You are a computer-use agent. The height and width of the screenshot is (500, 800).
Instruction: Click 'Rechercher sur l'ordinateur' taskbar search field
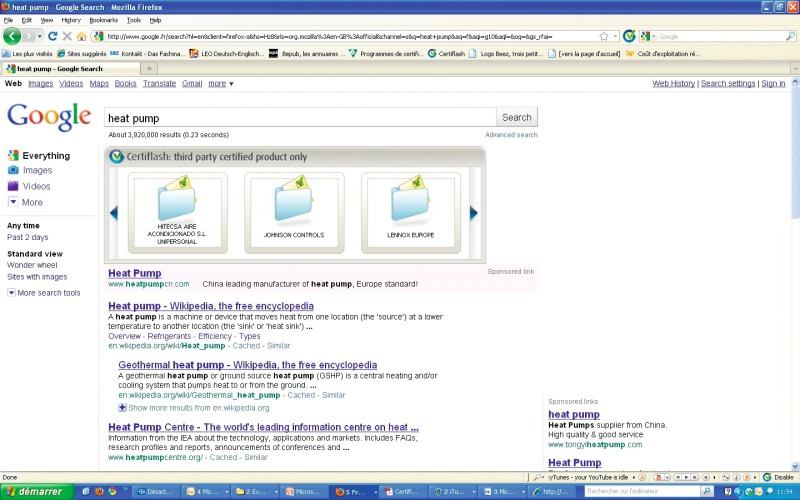click(643, 491)
